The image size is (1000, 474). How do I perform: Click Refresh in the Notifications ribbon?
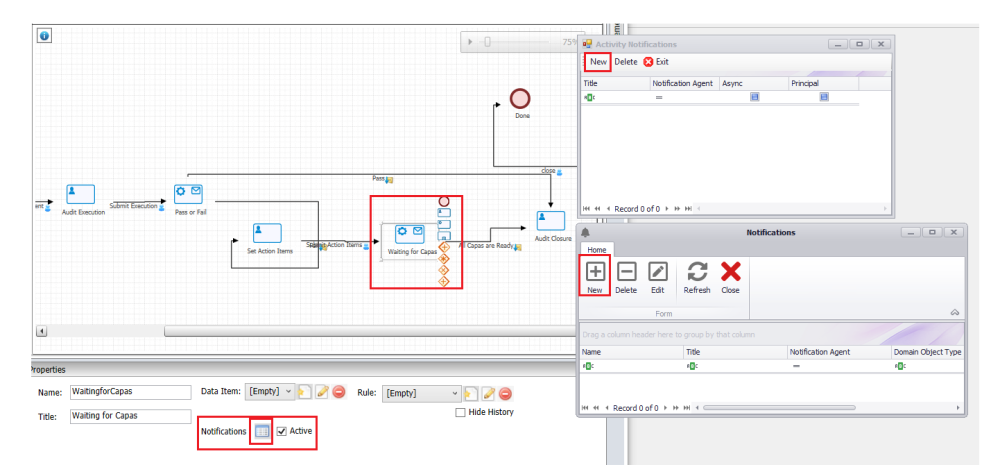point(697,278)
